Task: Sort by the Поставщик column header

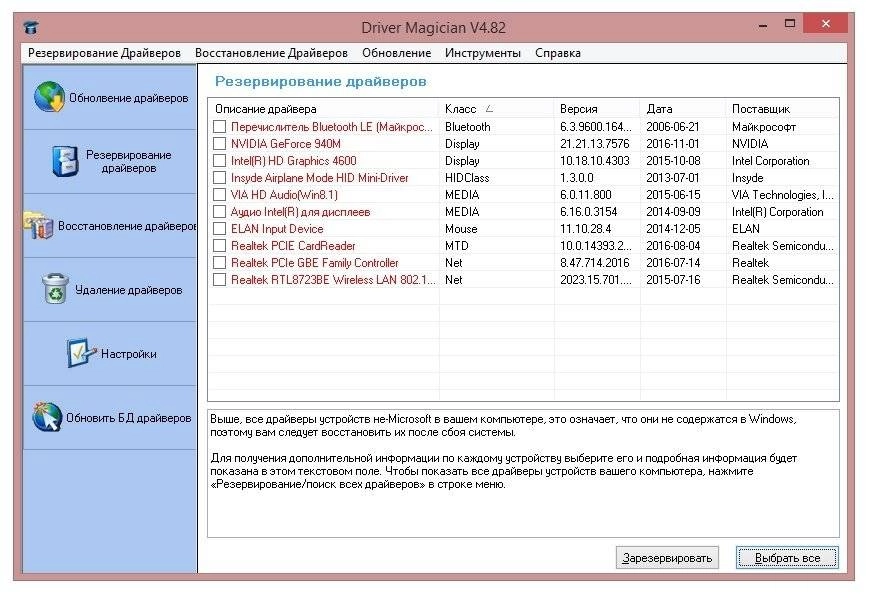Action: pyautogui.click(x=782, y=109)
